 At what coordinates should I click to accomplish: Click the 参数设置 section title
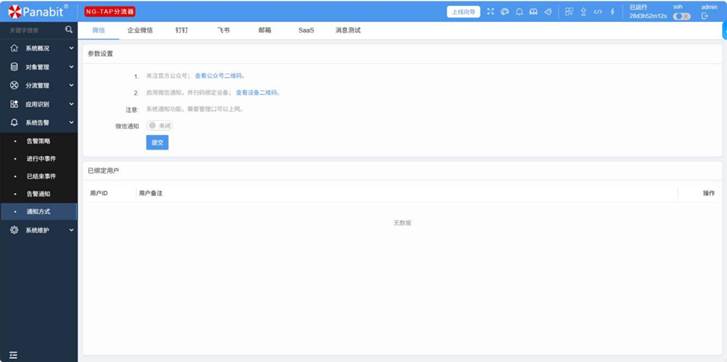tap(100, 53)
